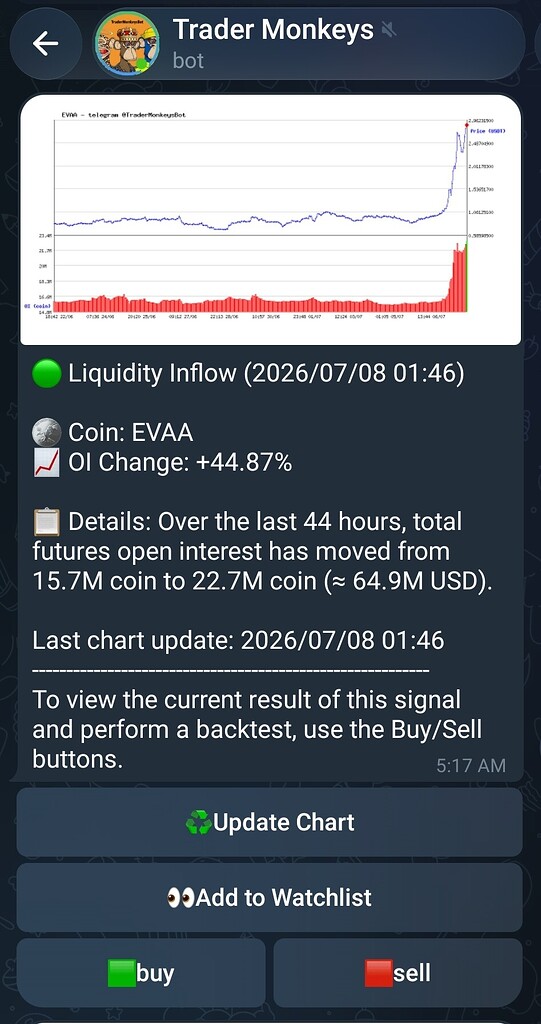Screen dimensions: 541x1024
Task: Tap the recycle icon on Update Chart
Action: click(x=199, y=823)
